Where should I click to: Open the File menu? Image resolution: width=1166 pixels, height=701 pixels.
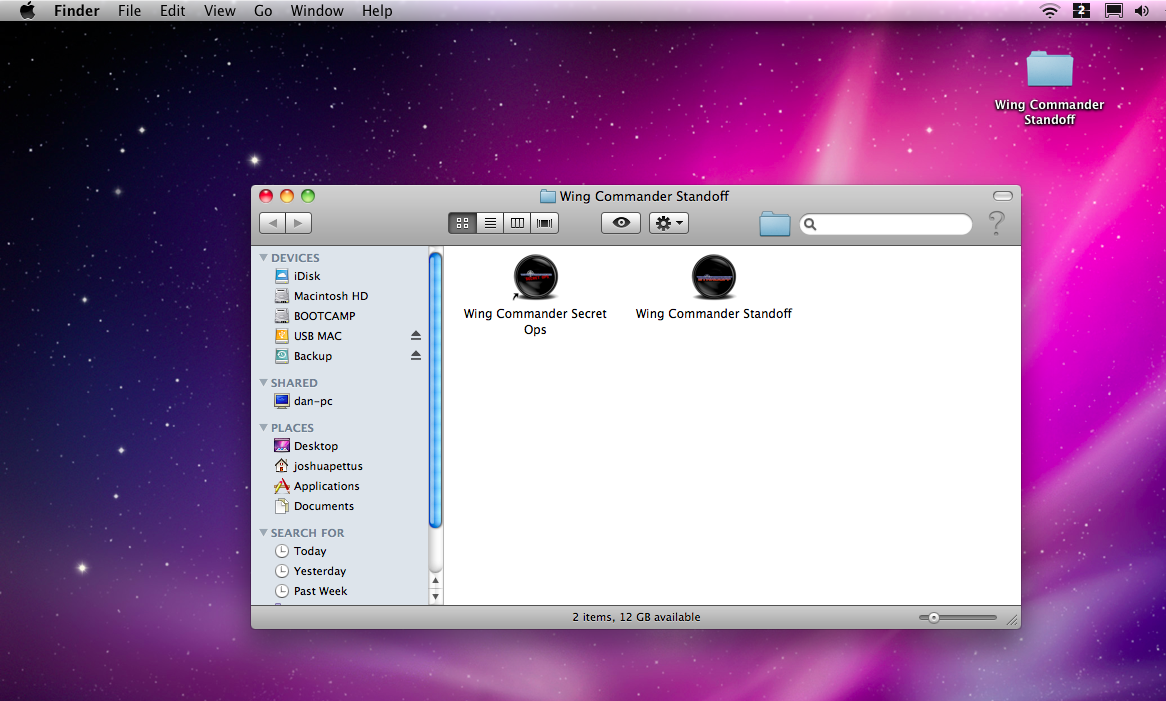(x=129, y=11)
